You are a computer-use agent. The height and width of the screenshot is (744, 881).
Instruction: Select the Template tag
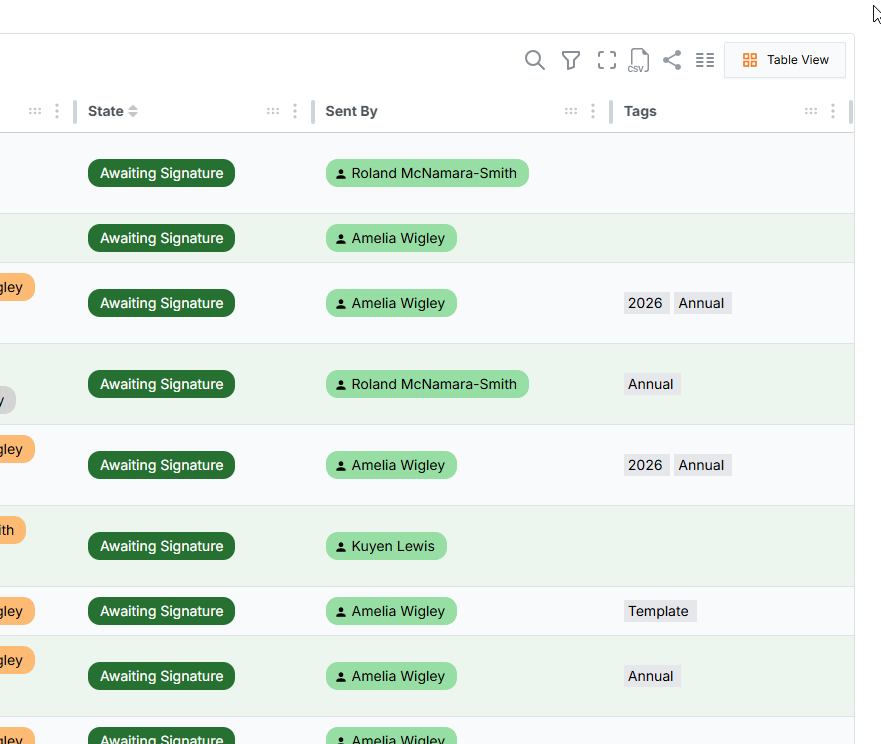(x=659, y=611)
